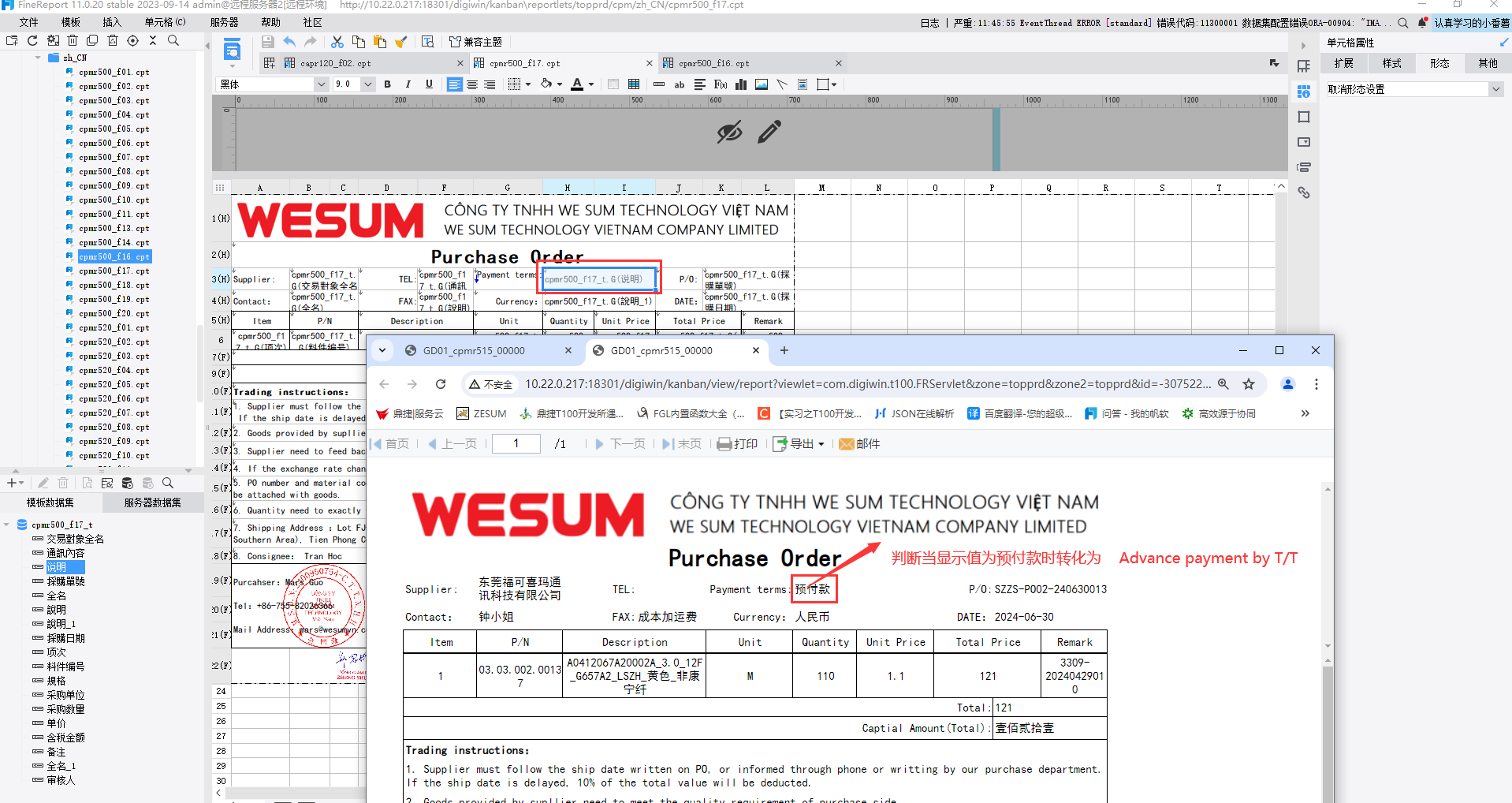Viewport: 1512px width, 803px height.
Task: Collapse the zh_CN folder in file tree
Action: (38, 58)
